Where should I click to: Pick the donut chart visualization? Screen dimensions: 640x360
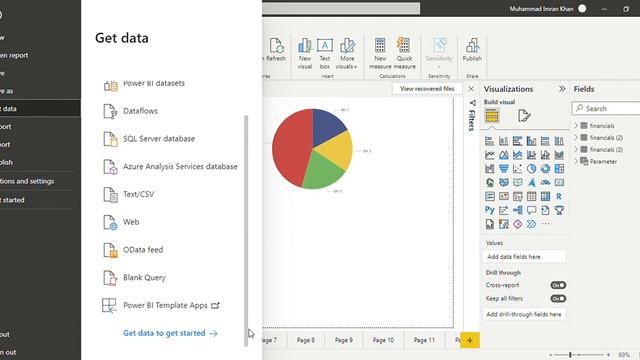(x=545, y=169)
